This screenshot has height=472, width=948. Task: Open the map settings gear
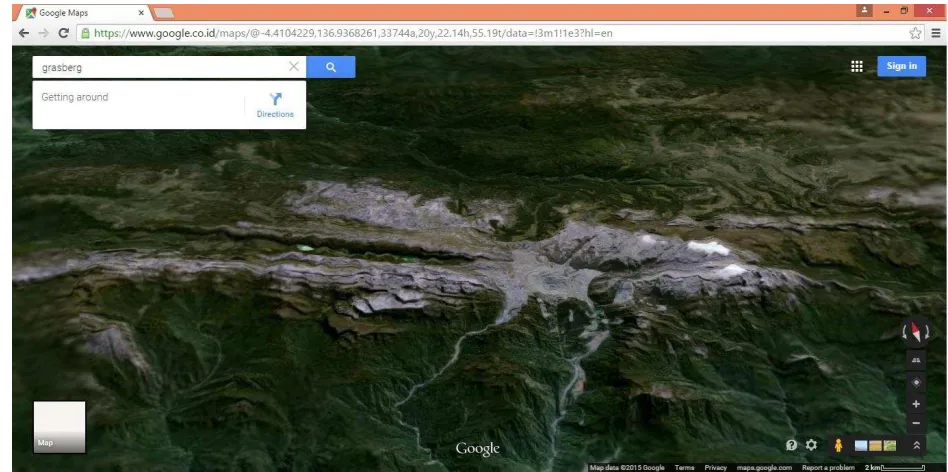tap(811, 445)
